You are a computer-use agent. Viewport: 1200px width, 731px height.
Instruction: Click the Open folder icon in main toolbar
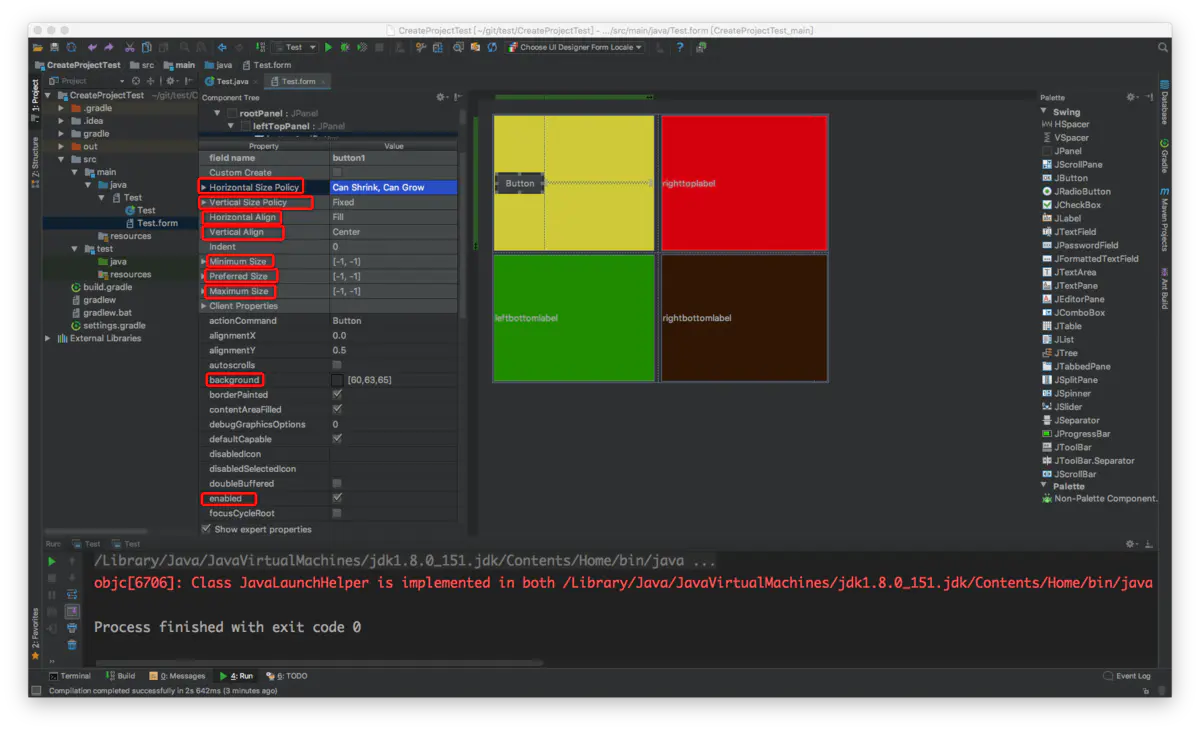click(38, 47)
